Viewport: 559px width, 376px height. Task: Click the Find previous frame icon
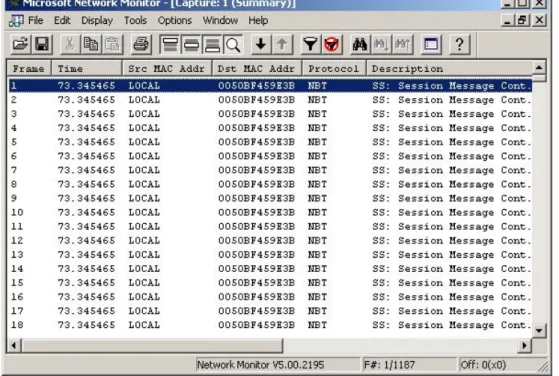click(x=402, y=45)
